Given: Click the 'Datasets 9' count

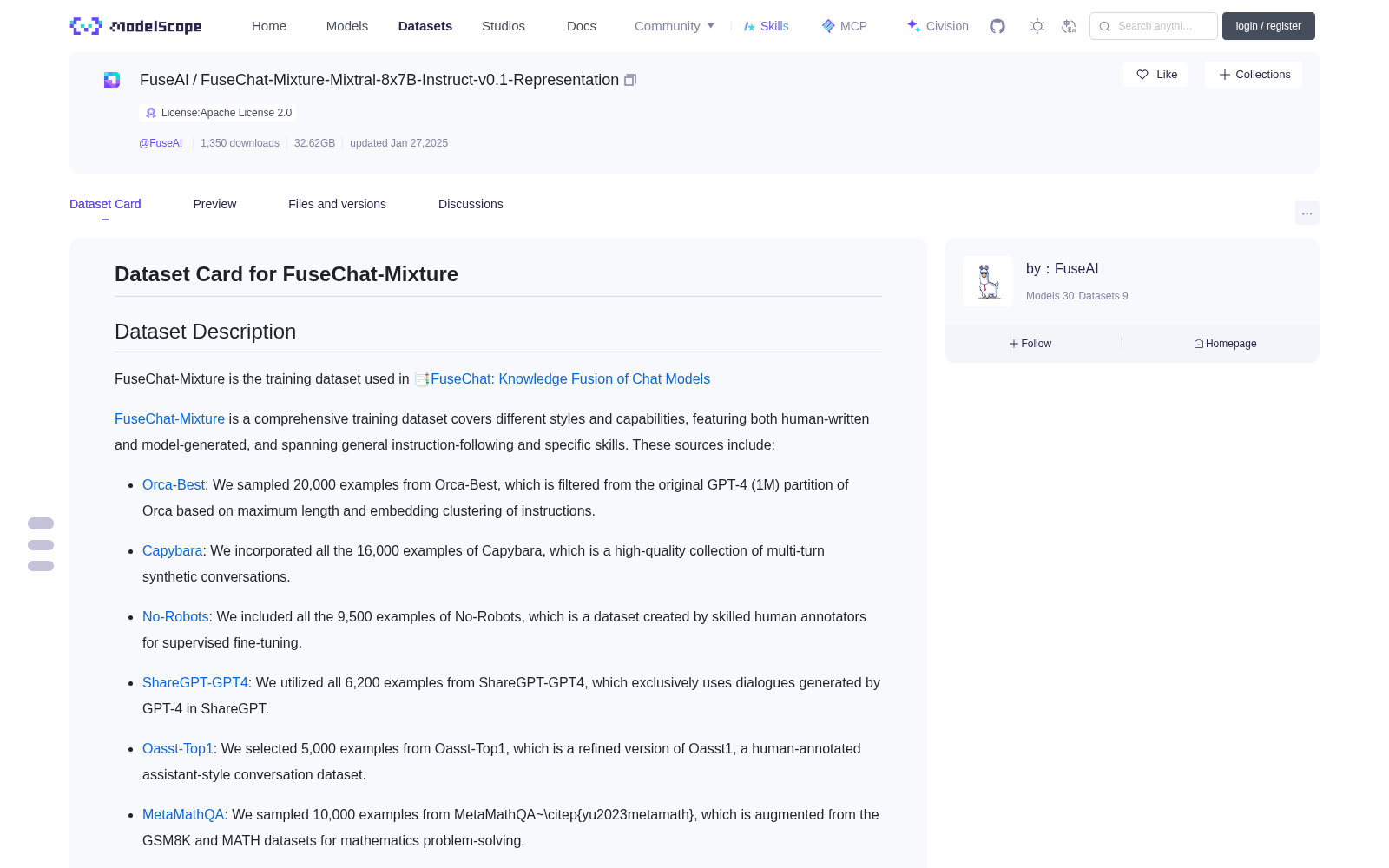Looking at the screenshot, I should (x=1103, y=296).
